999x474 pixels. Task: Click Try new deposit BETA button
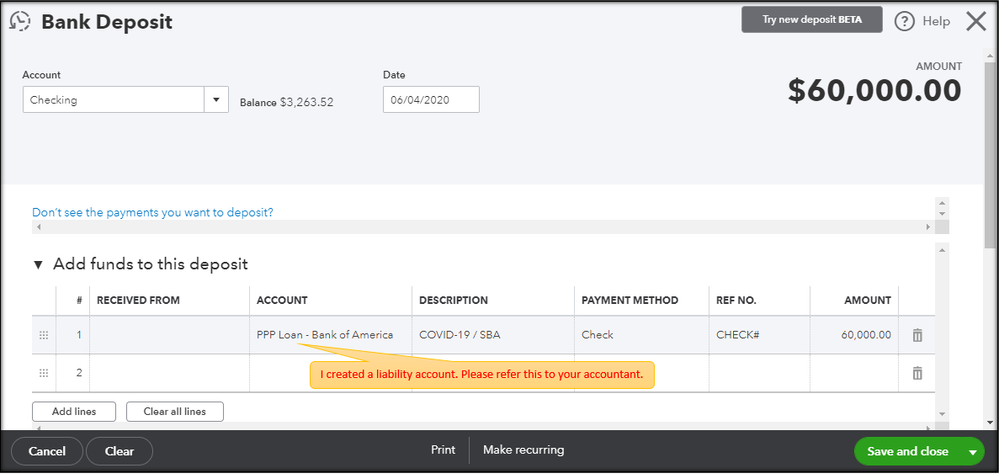point(811,20)
